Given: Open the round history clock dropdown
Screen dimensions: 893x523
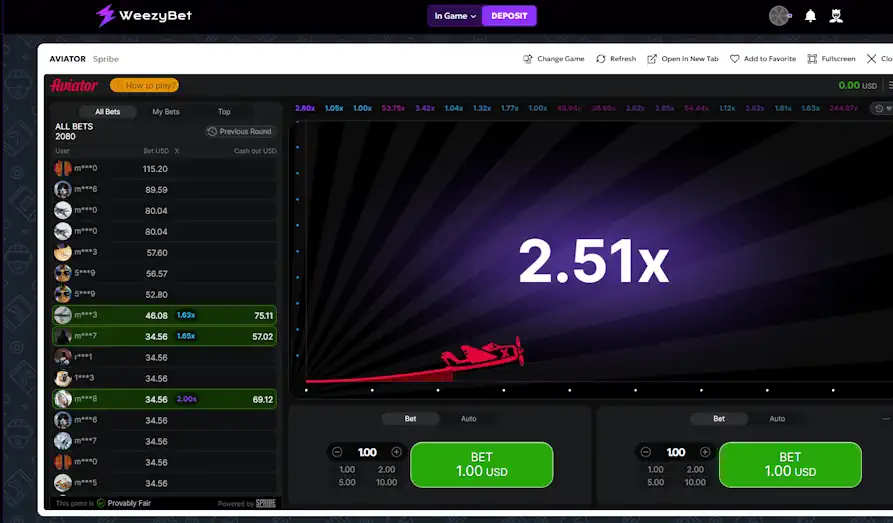Looking at the screenshot, I should (x=882, y=108).
